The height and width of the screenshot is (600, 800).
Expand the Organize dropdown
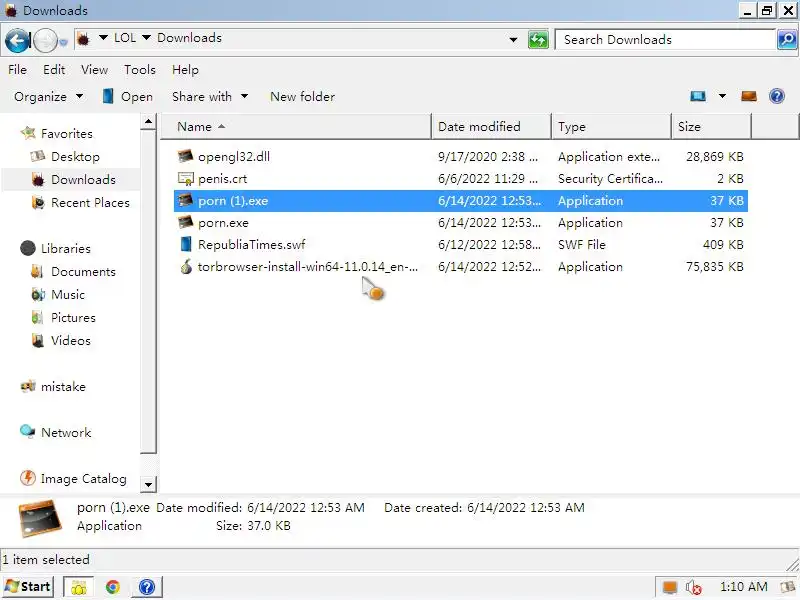[x=48, y=97]
